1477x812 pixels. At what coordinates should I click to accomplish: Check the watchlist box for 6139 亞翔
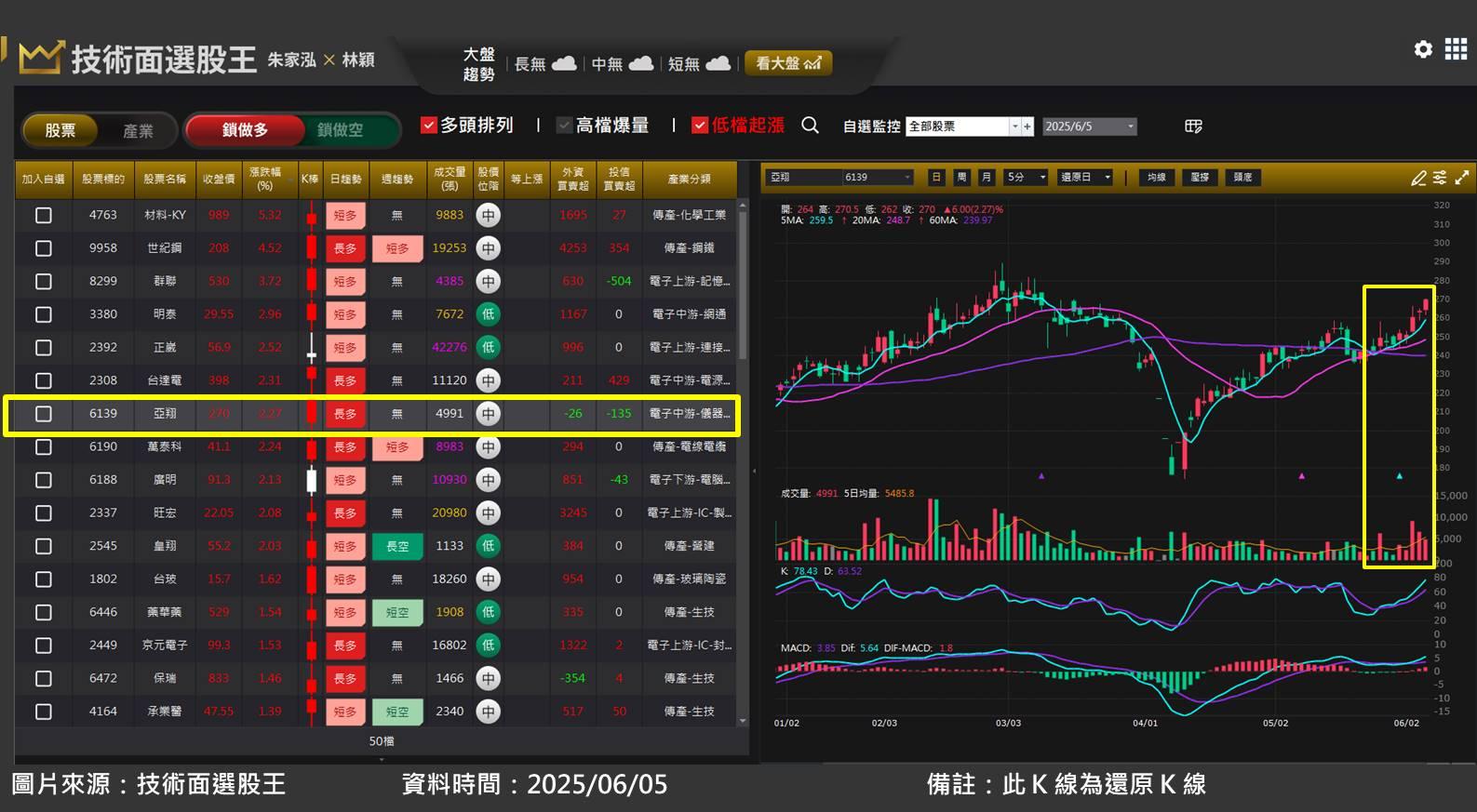pos(43,414)
